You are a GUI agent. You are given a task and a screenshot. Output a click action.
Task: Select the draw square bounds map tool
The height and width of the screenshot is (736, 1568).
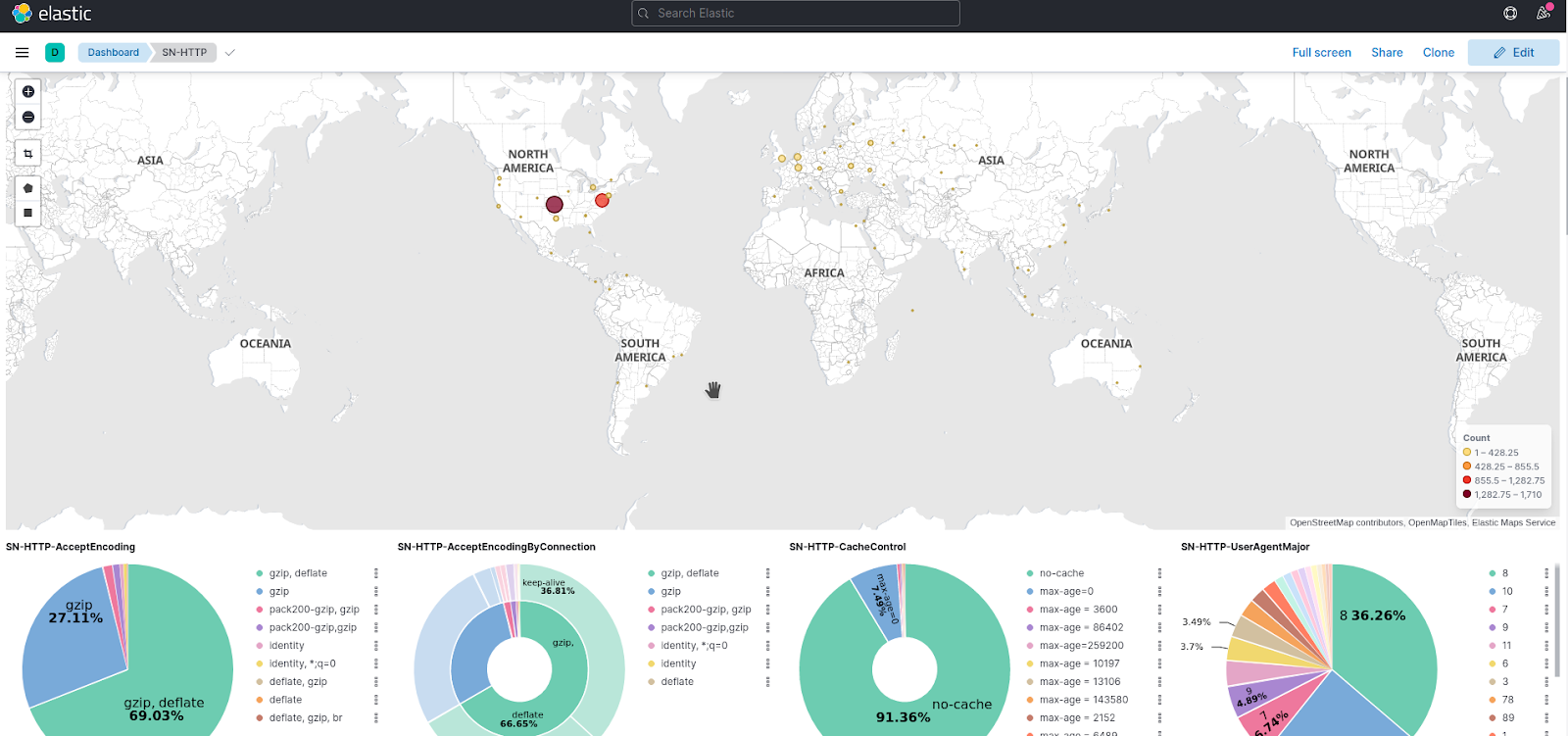click(x=28, y=213)
